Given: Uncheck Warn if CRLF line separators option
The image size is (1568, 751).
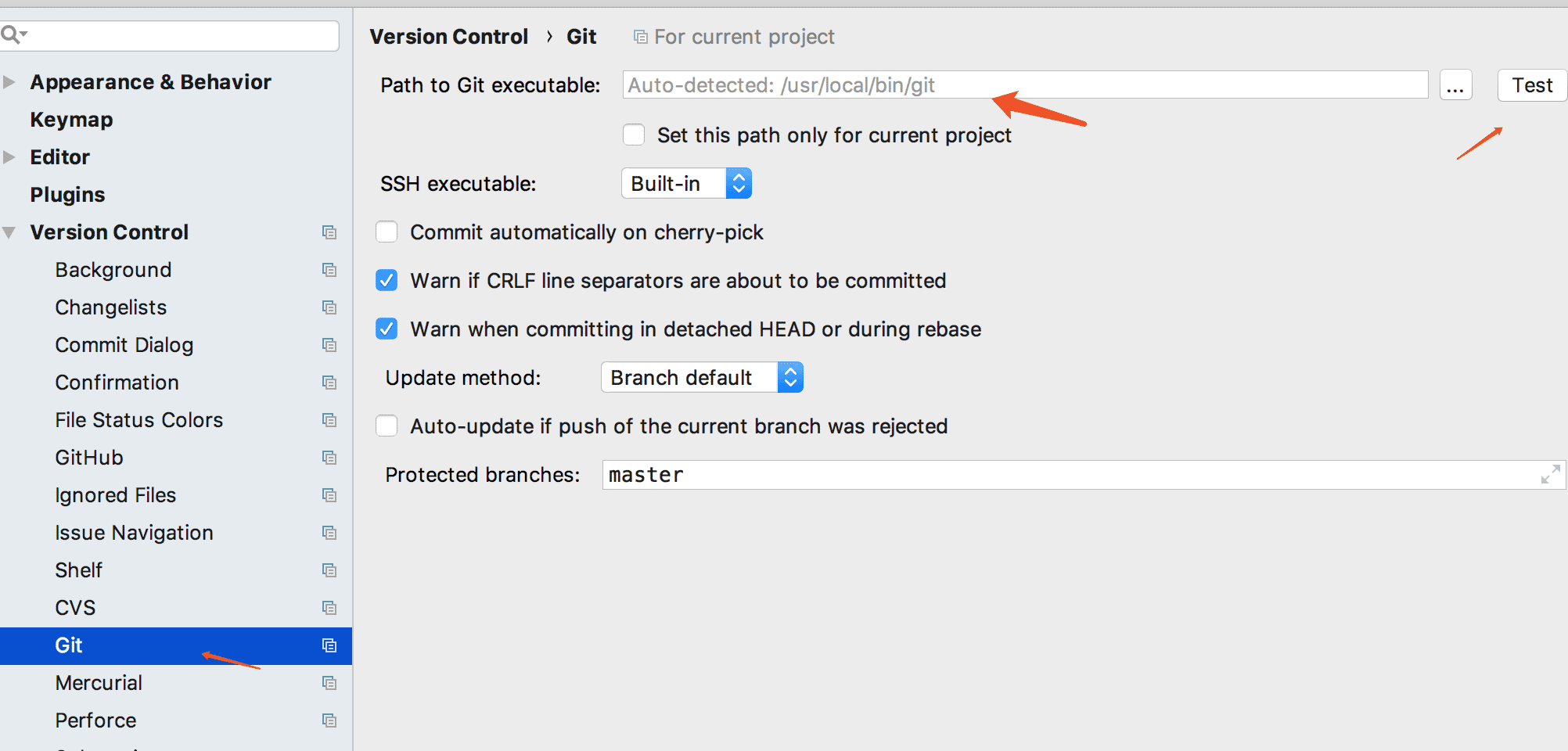Looking at the screenshot, I should tap(387, 281).
